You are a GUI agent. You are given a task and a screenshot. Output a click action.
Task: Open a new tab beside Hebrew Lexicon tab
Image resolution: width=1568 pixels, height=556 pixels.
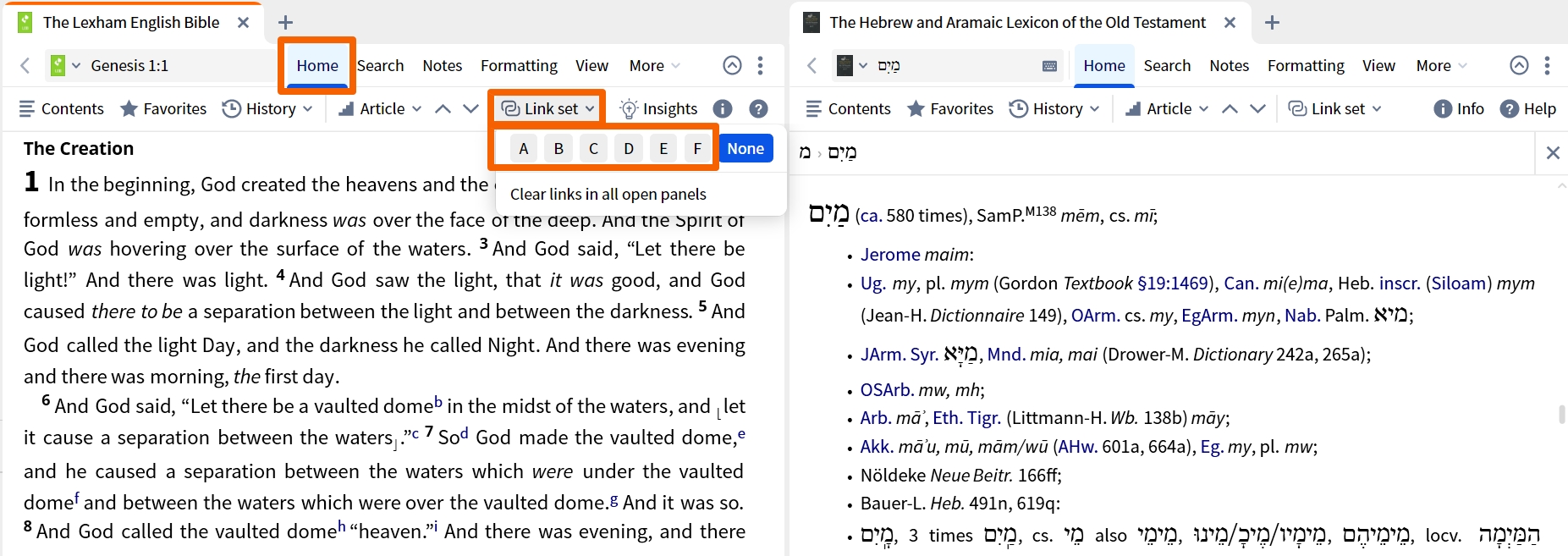[x=1272, y=23]
